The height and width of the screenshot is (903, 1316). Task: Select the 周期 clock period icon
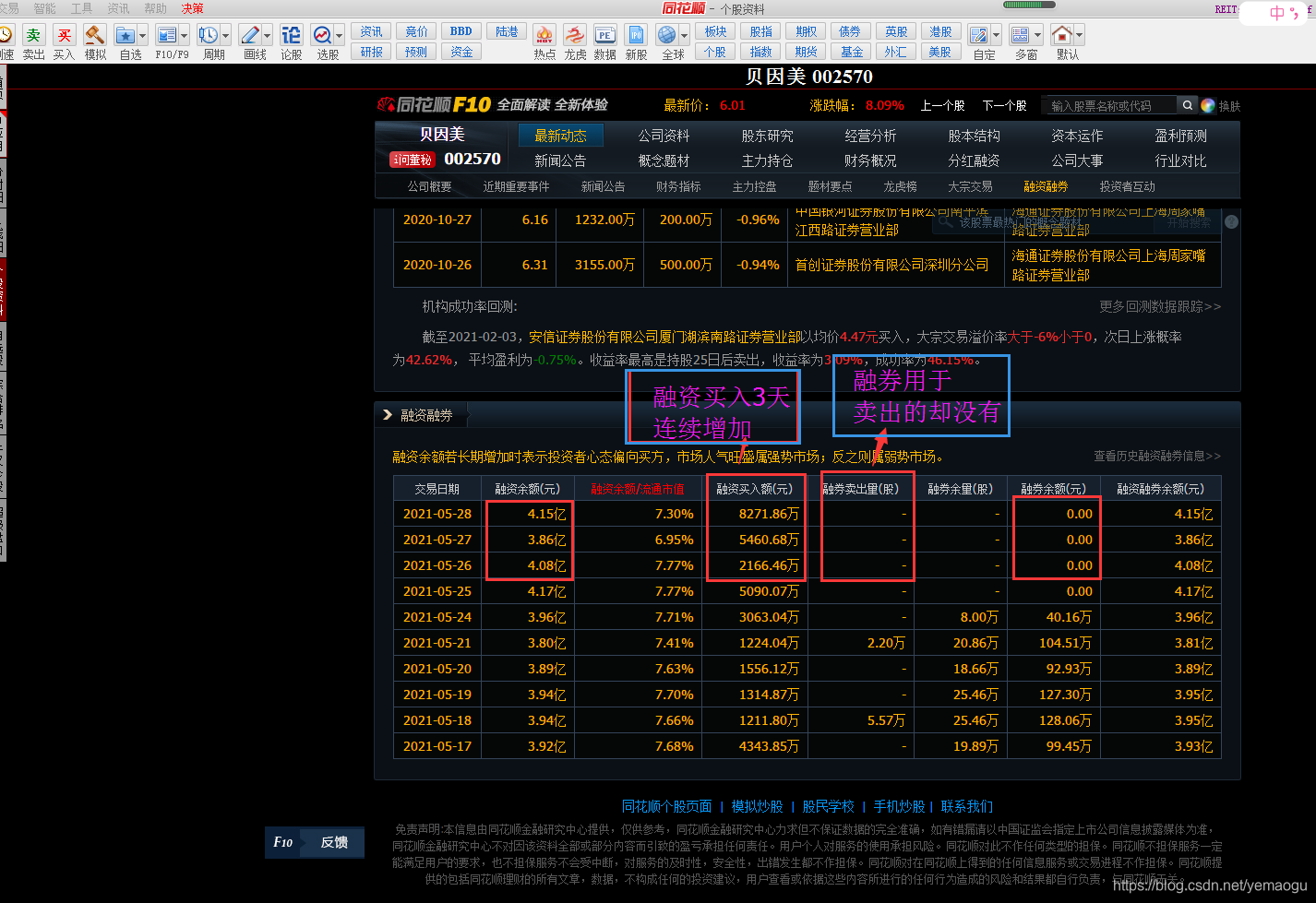coord(209,35)
